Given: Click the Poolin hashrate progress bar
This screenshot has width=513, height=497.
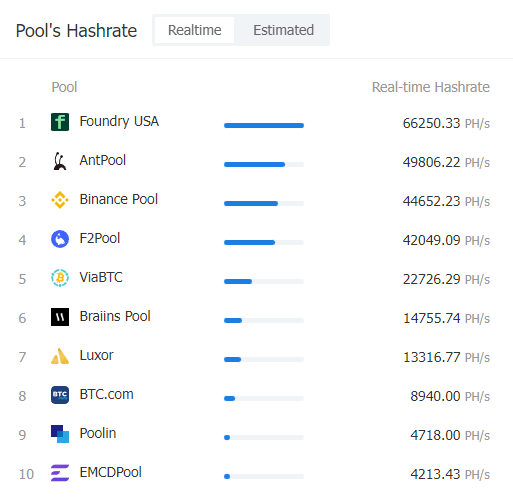Looking at the screenshot, I should coord(264,437).
